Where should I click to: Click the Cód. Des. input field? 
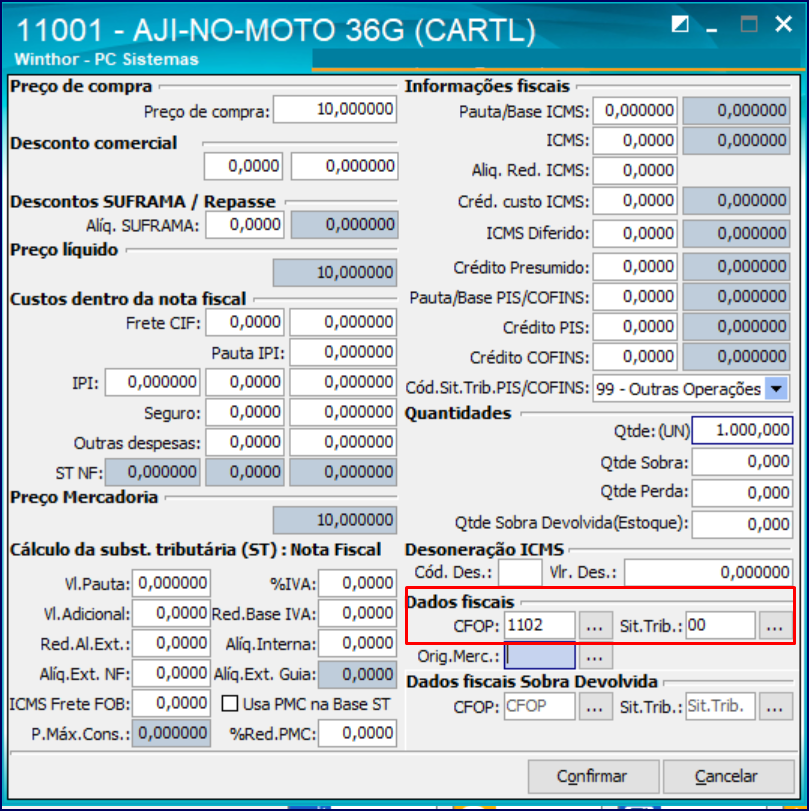(x=520, y=573)
